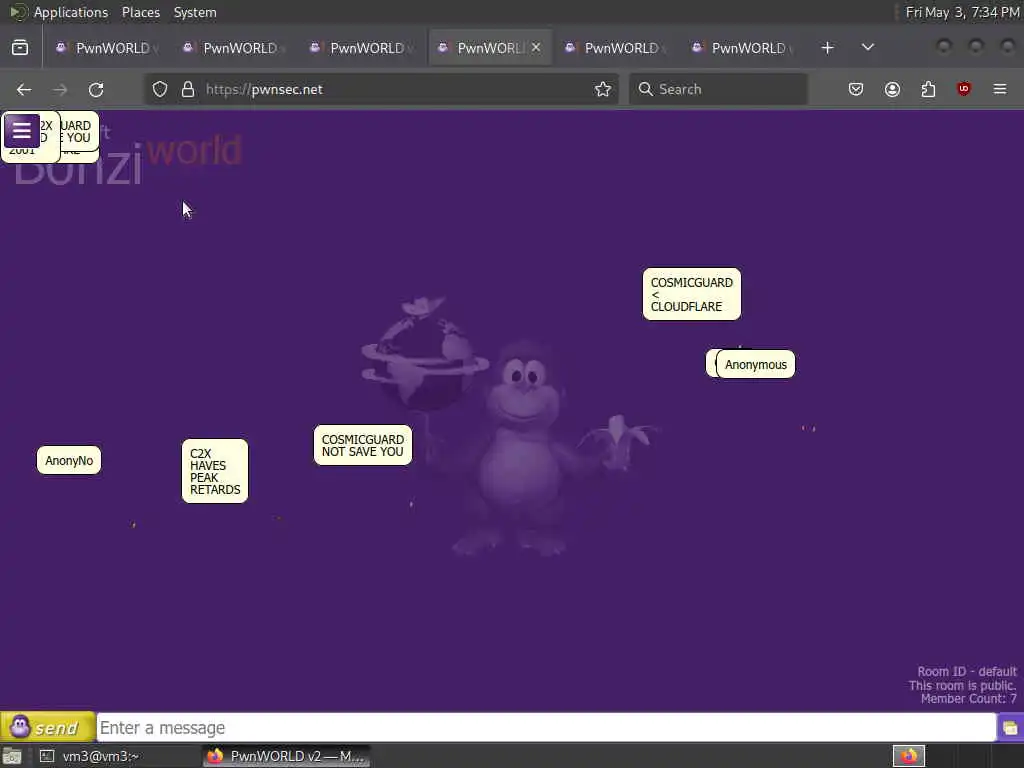Close the active PwnWORLD tab
The width and height of the screenshot is (1024, 768).
[536, 48]
